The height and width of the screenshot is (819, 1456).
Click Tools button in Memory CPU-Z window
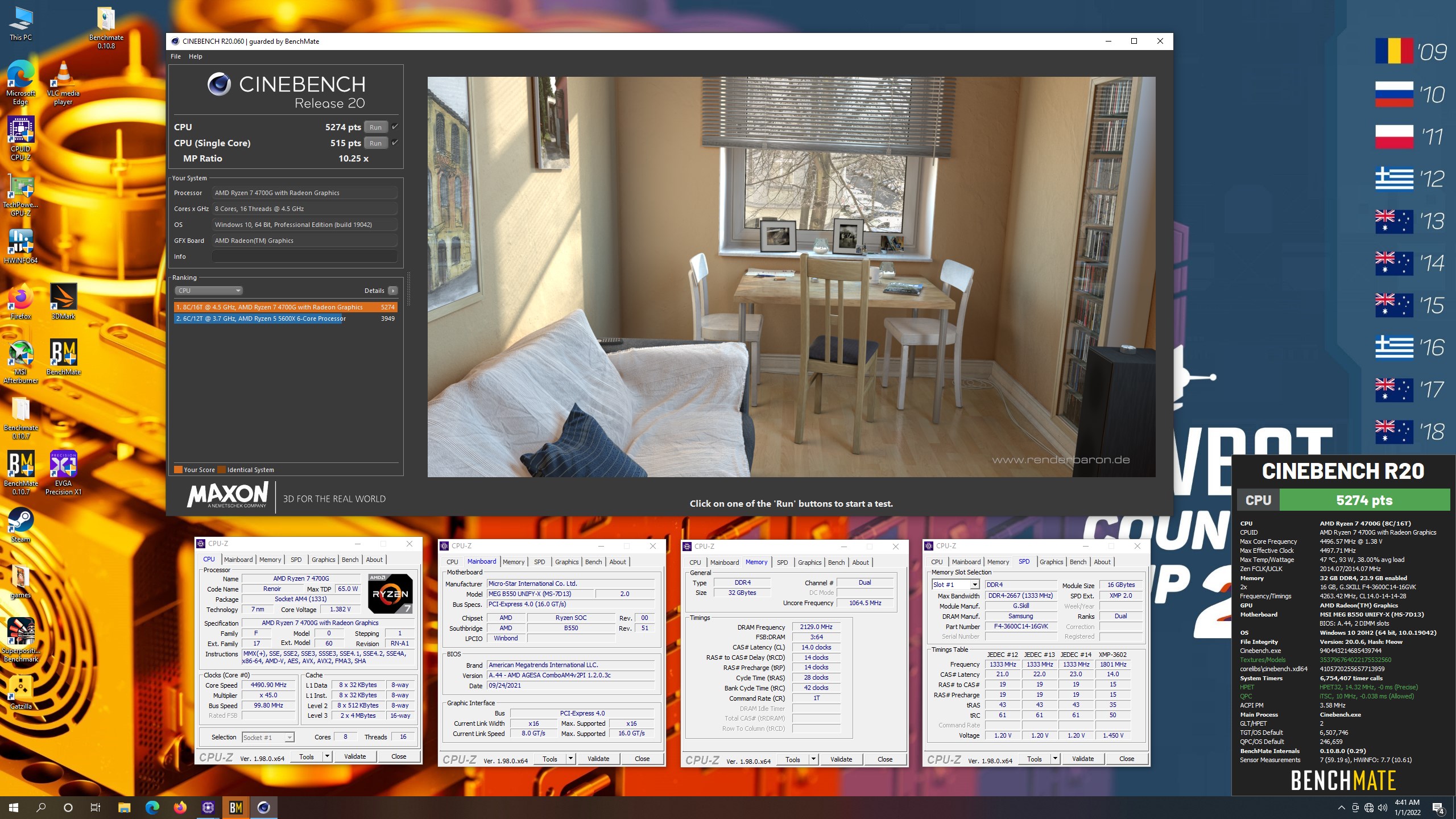(x=793, y=759)
